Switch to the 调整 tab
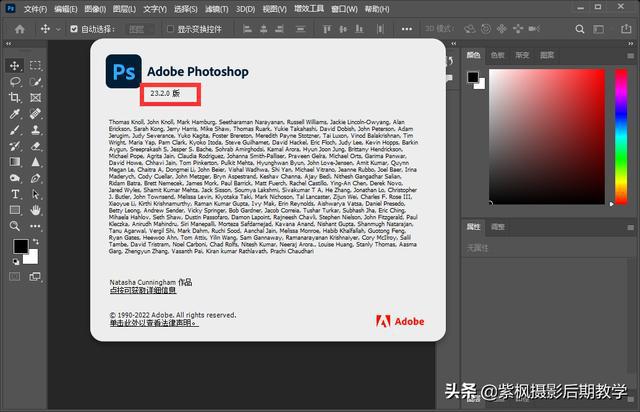The width and height of the screenshot is (640, 412). 498,227
